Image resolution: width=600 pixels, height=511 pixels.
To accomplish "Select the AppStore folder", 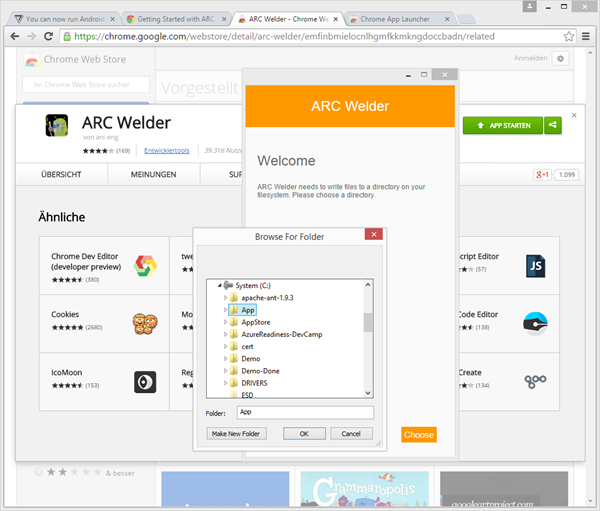I will coord(256,322).
